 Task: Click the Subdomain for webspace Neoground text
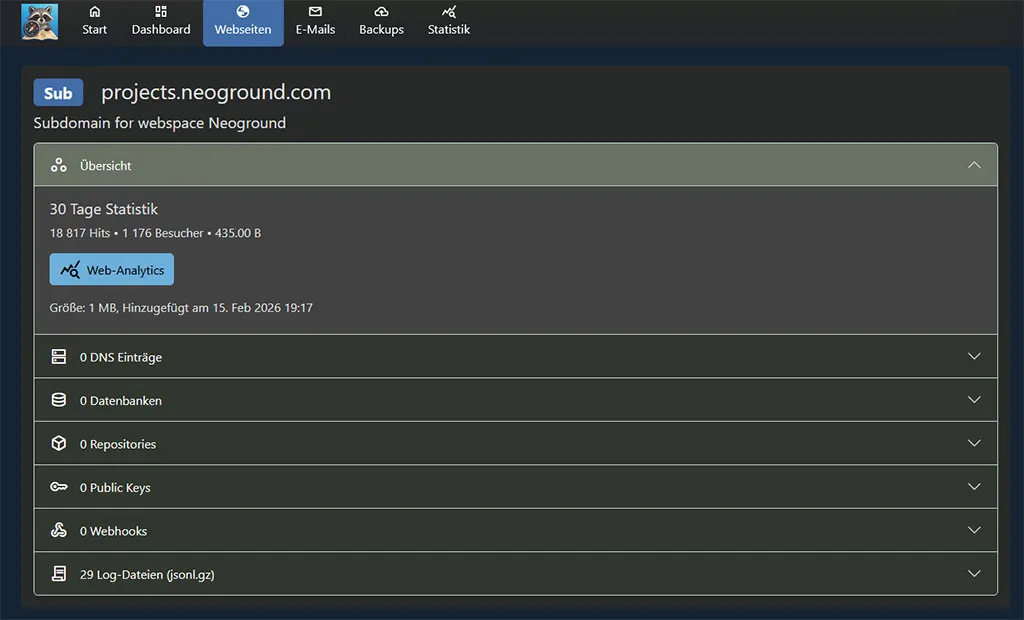[159, 123]
